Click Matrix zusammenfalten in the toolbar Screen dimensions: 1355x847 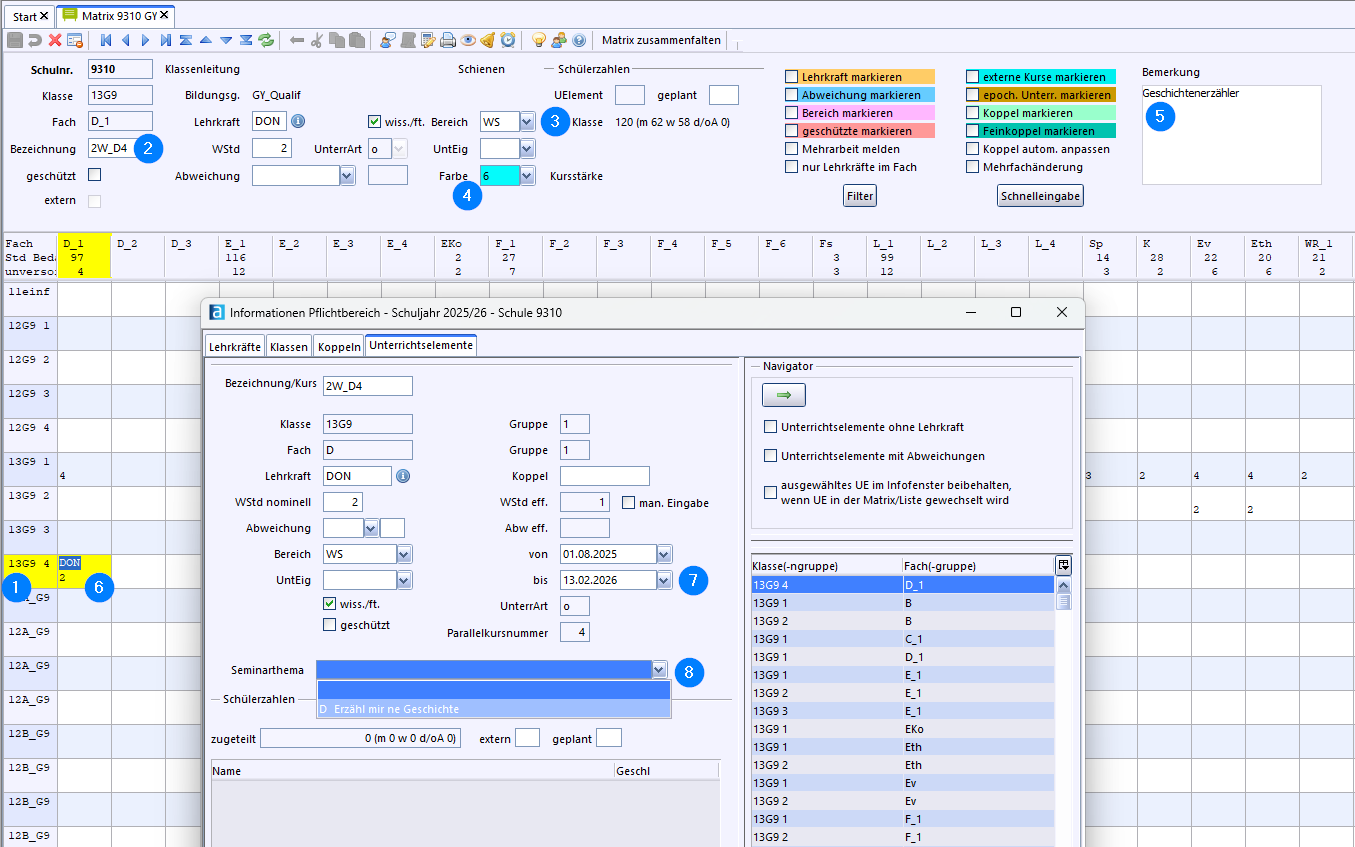click(660, 40)
